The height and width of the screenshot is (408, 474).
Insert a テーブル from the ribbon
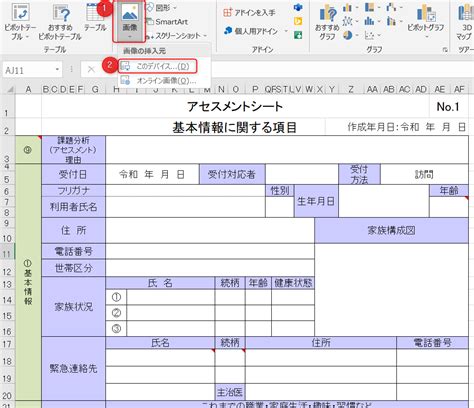(95, 17)
